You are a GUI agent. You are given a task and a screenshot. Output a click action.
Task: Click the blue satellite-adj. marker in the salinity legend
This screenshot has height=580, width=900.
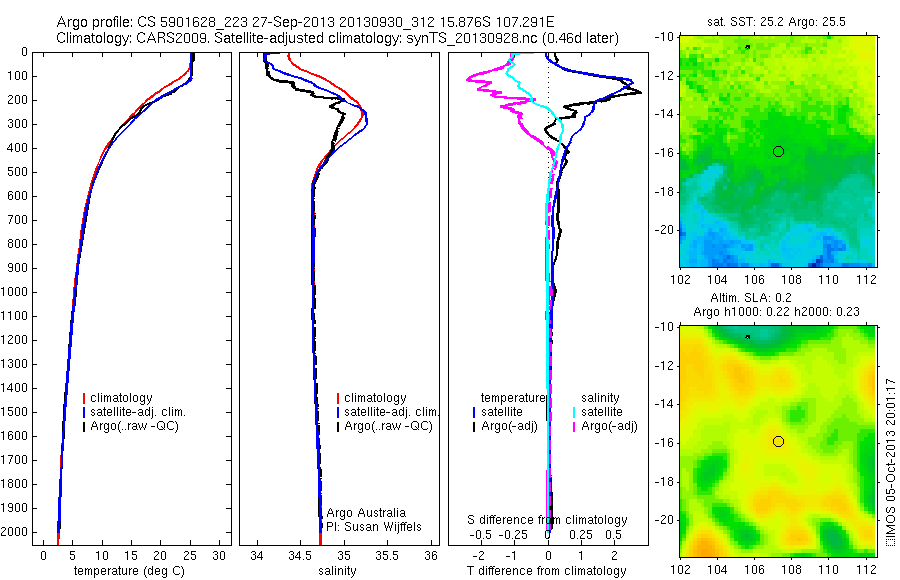[x=338, y=412]
